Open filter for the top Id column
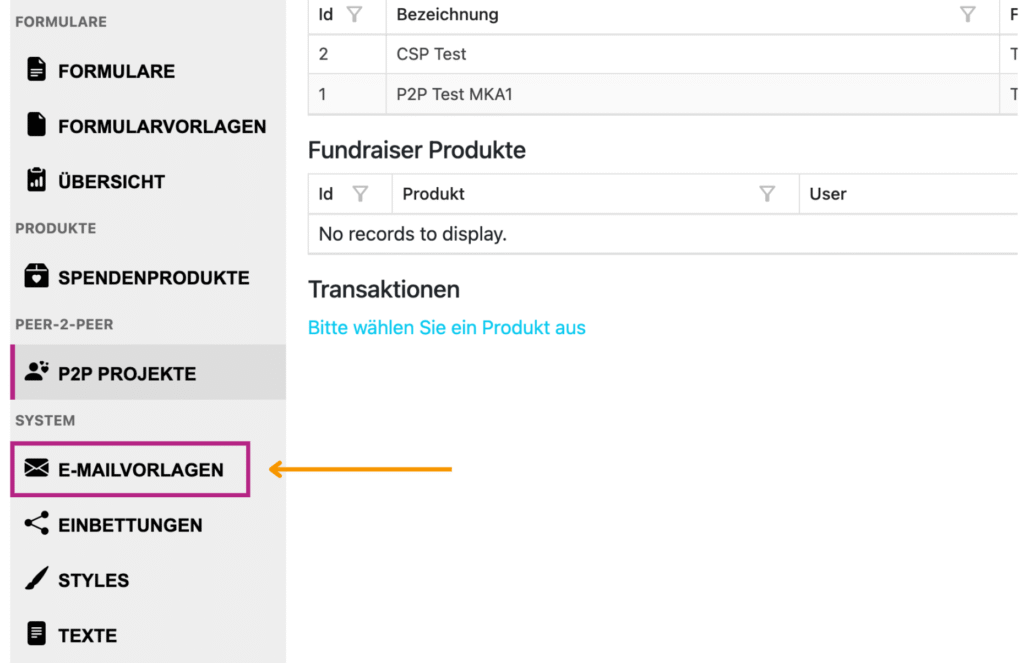Screen dimensions: 1024x663 (x=354, y=15)
